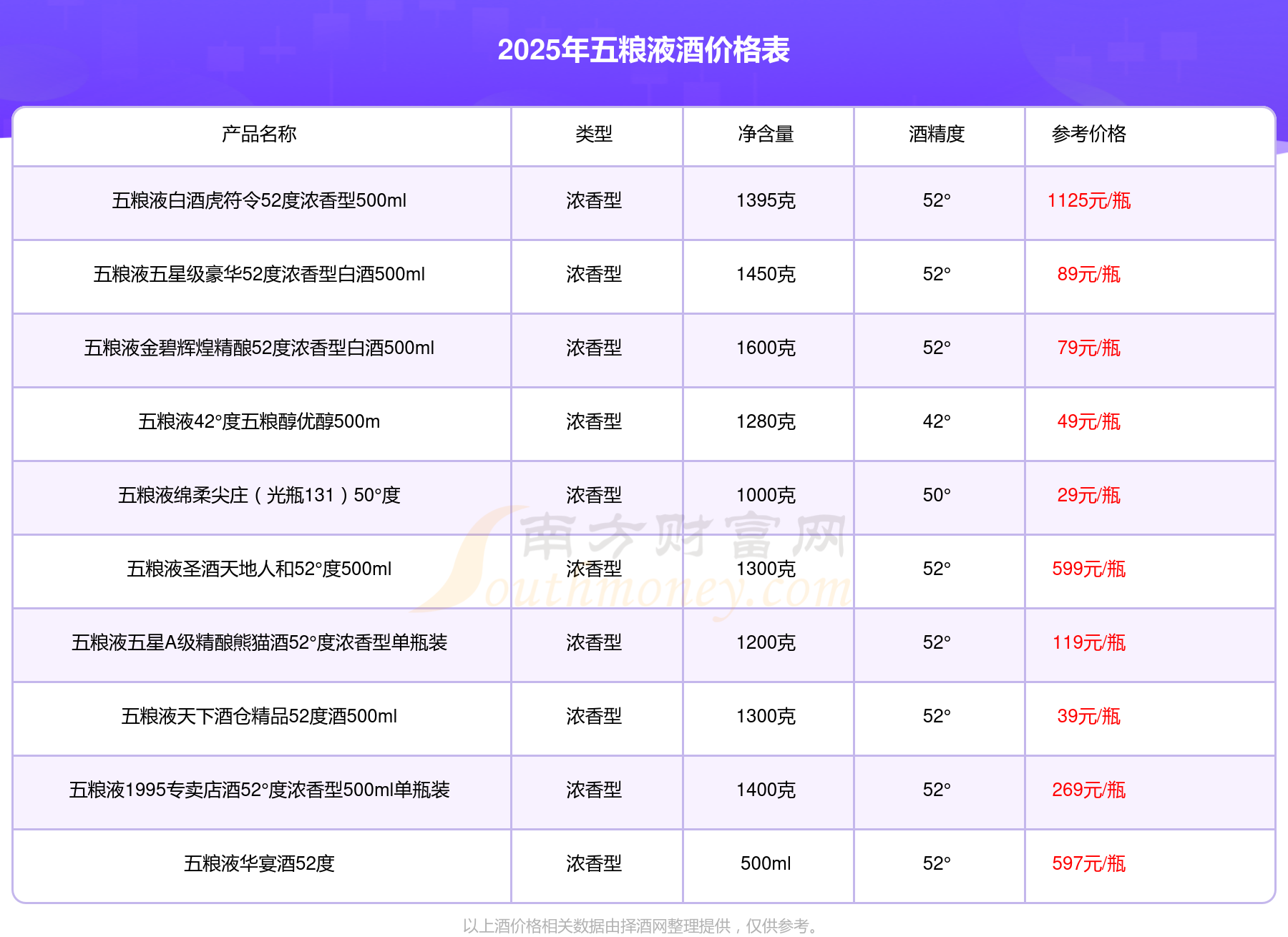Image resolution: width=1288 pixels, height=937 pixels.
Task: Select "浓香型" type in the 天下酒仓精品 row
Action: [594, 716]
